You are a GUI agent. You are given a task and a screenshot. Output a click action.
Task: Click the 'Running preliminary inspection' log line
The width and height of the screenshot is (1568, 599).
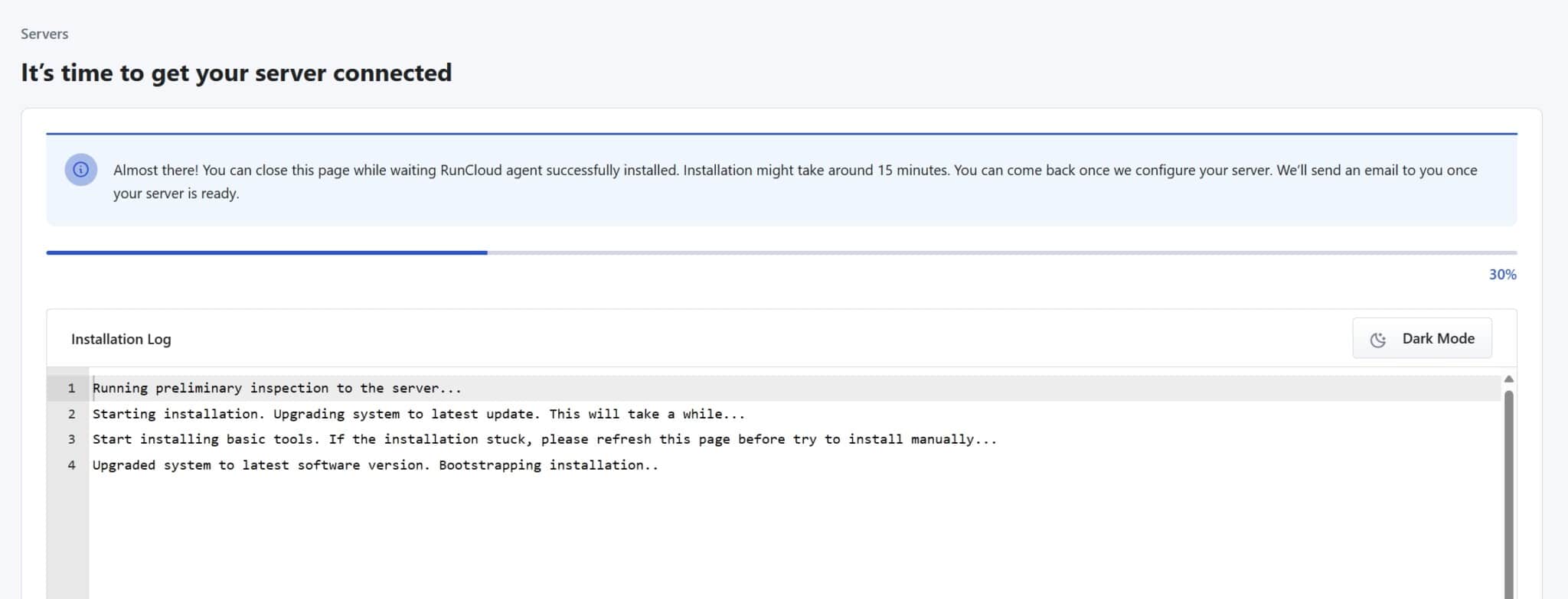point(277,389)
